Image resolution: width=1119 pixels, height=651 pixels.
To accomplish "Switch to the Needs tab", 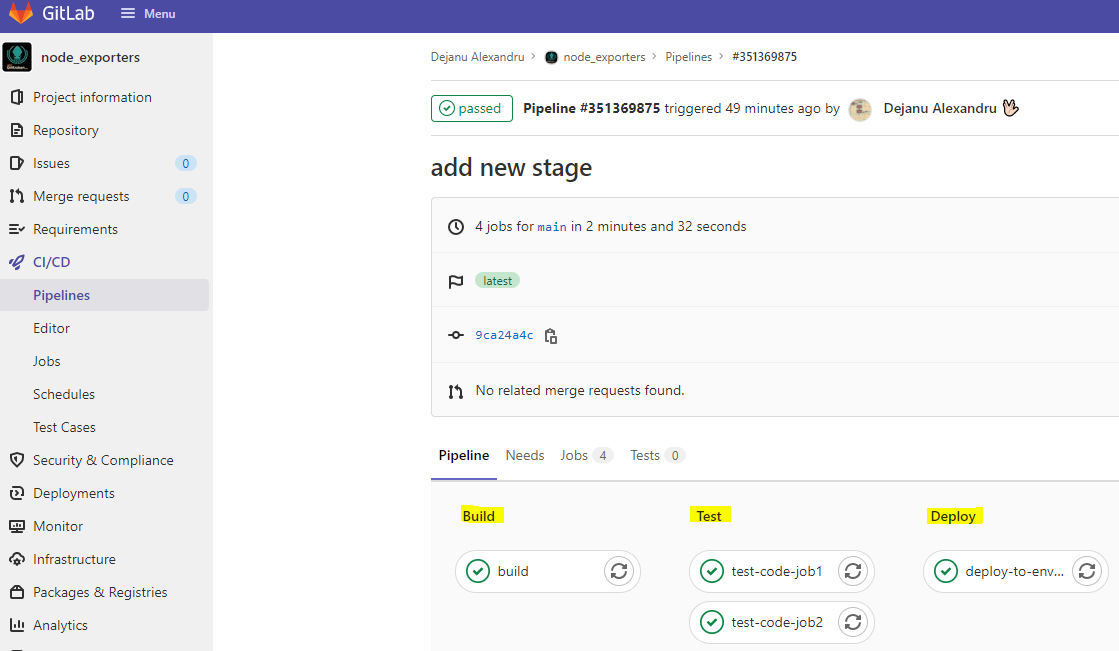I will [525, 455].
